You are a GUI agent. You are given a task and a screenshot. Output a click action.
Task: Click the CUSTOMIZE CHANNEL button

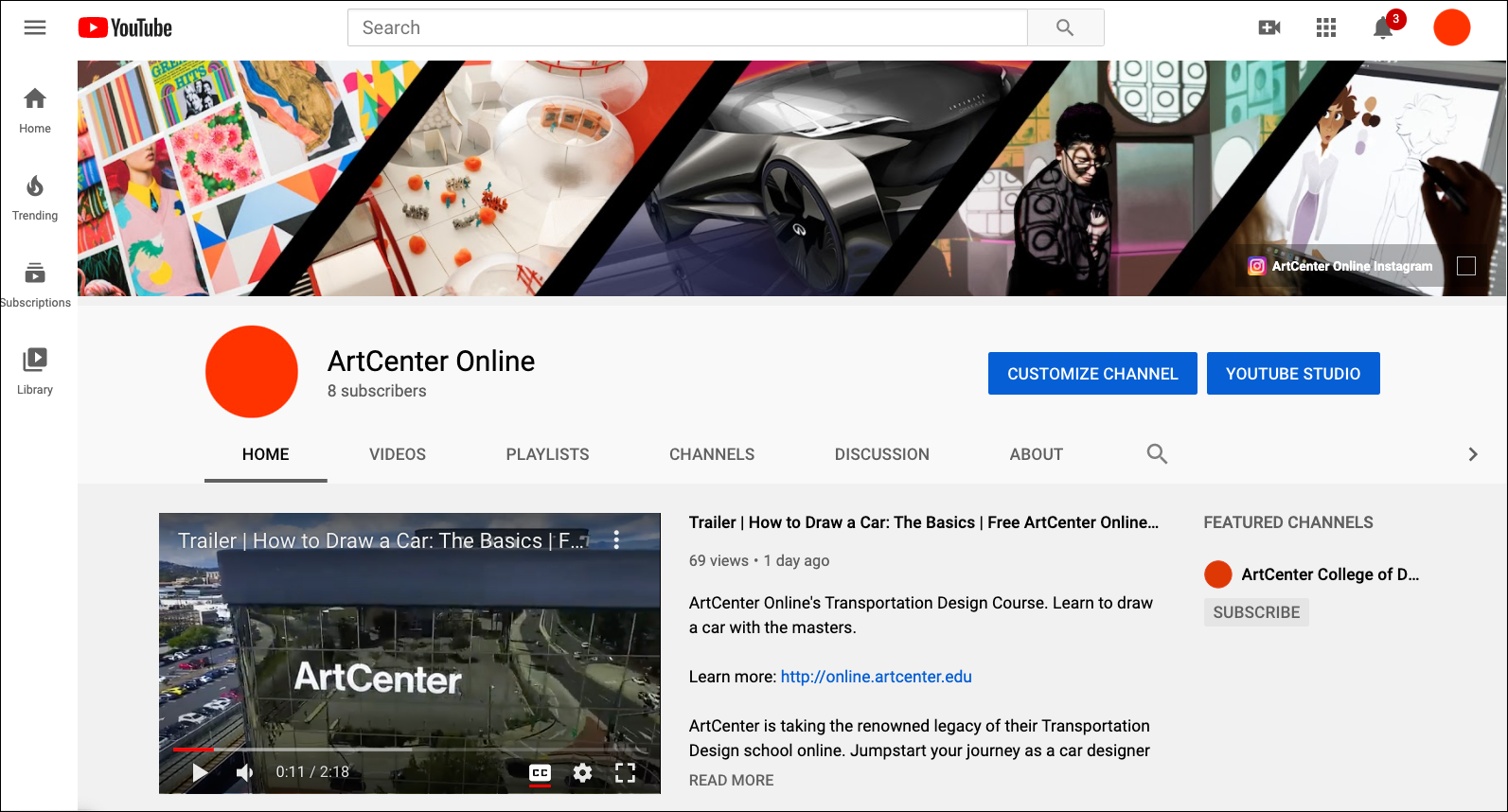[x=1091, y=374]
